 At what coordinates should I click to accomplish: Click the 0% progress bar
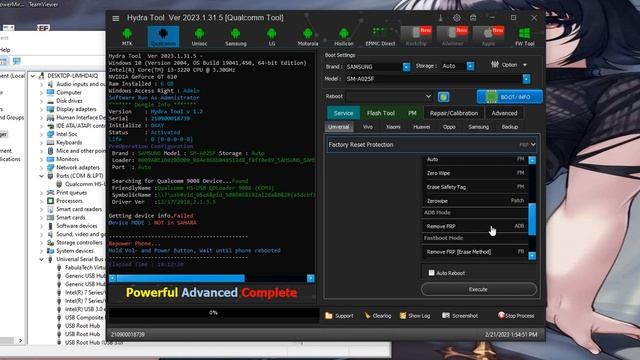tap(213, 313)
